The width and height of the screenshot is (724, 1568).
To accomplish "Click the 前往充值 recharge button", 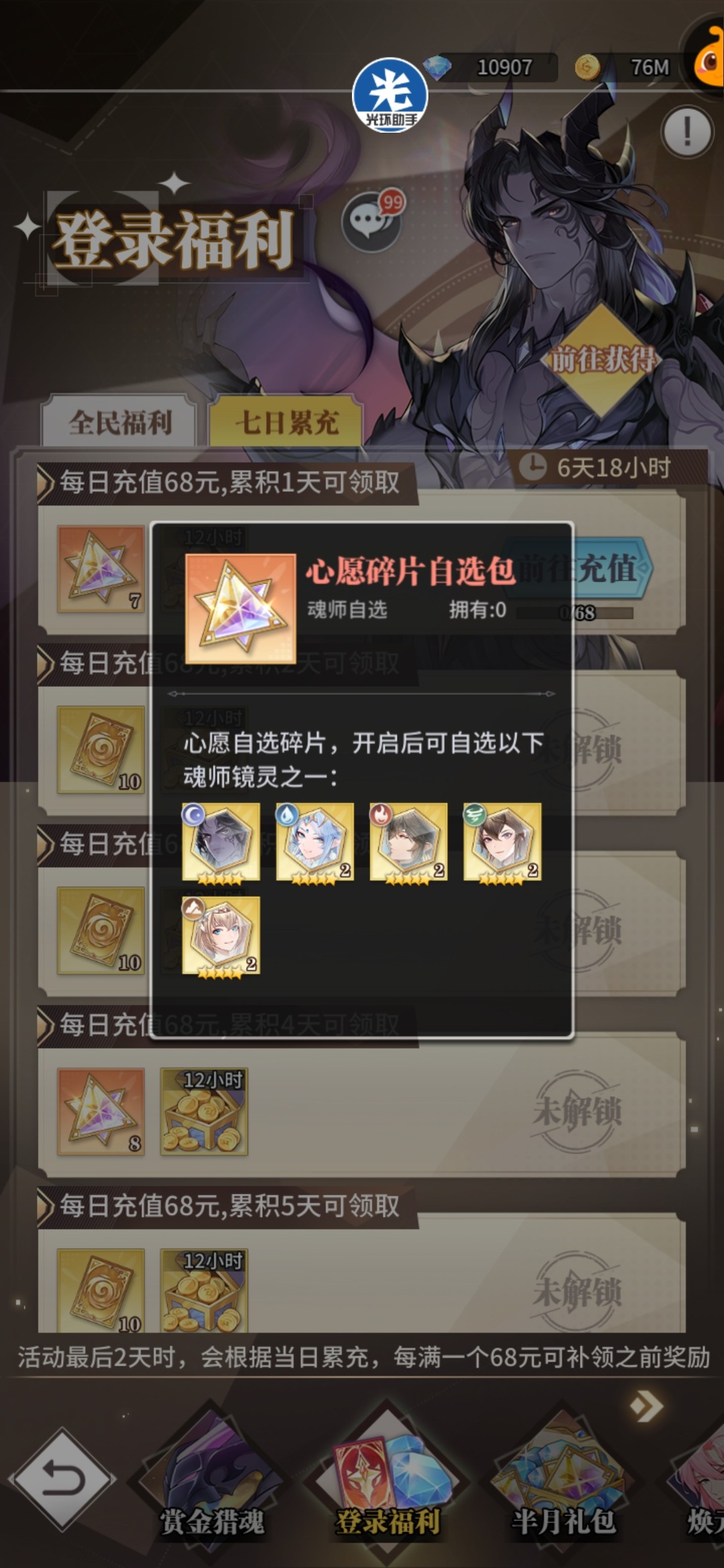I will 582,568.
